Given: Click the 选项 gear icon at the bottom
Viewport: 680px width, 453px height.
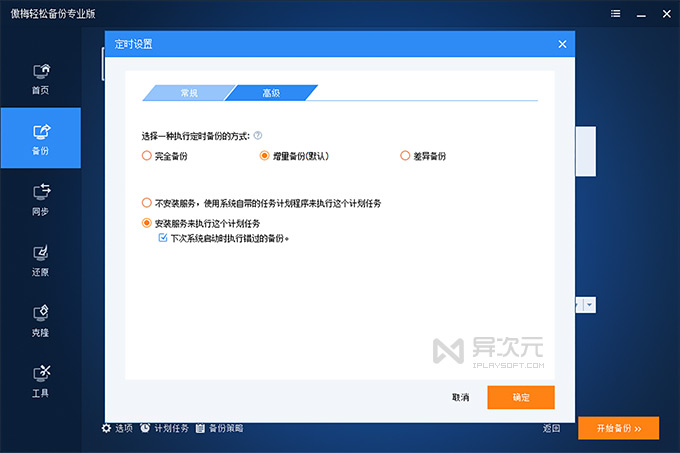Looking at the screenshot, I should [106, 428].
